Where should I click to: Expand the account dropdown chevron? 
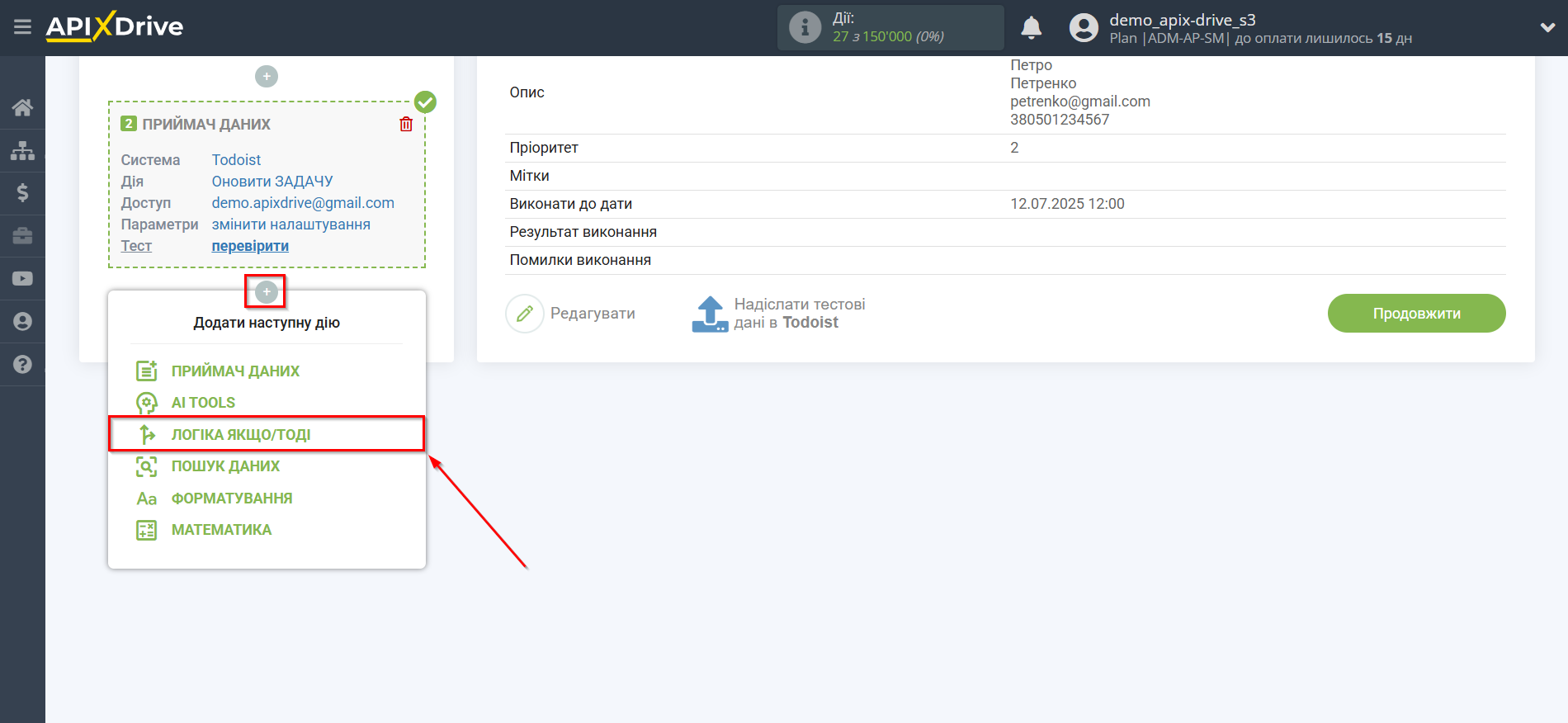pos(1547,27)
